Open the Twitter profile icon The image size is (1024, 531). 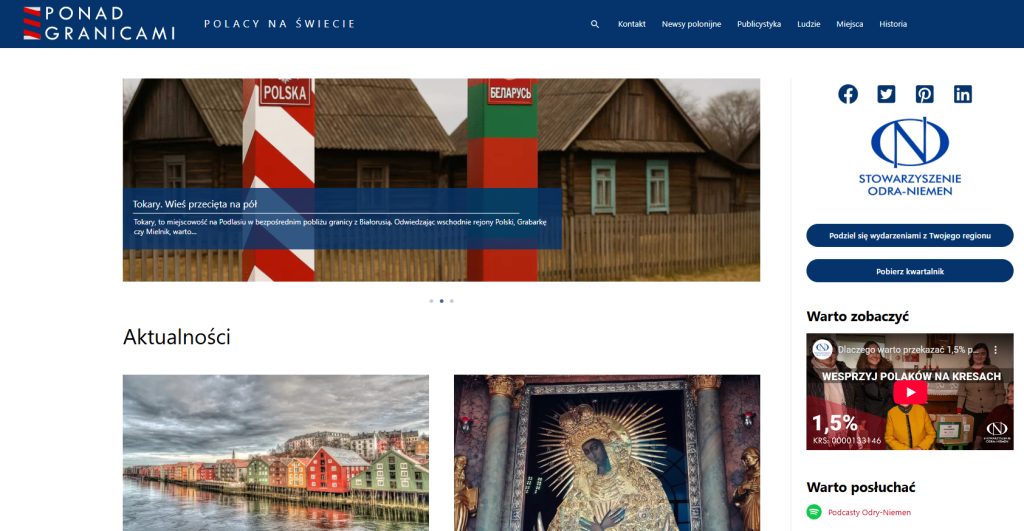[886, 94]
